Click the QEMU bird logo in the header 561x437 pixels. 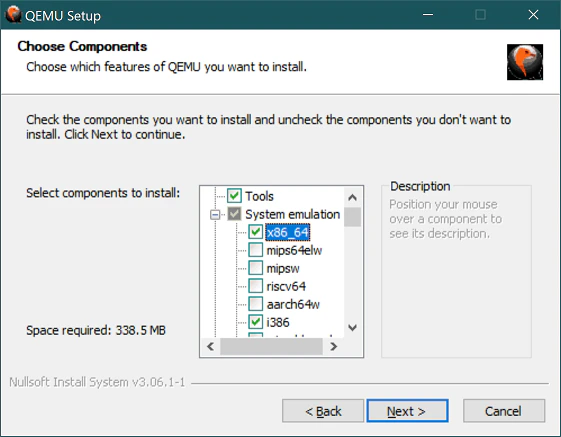(x=525, y=62)
